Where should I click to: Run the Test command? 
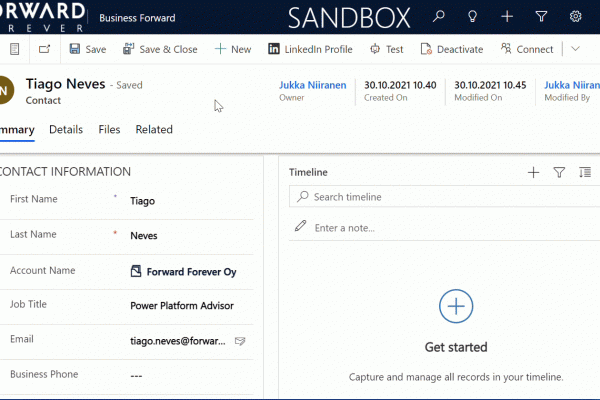tap(386, 49)
